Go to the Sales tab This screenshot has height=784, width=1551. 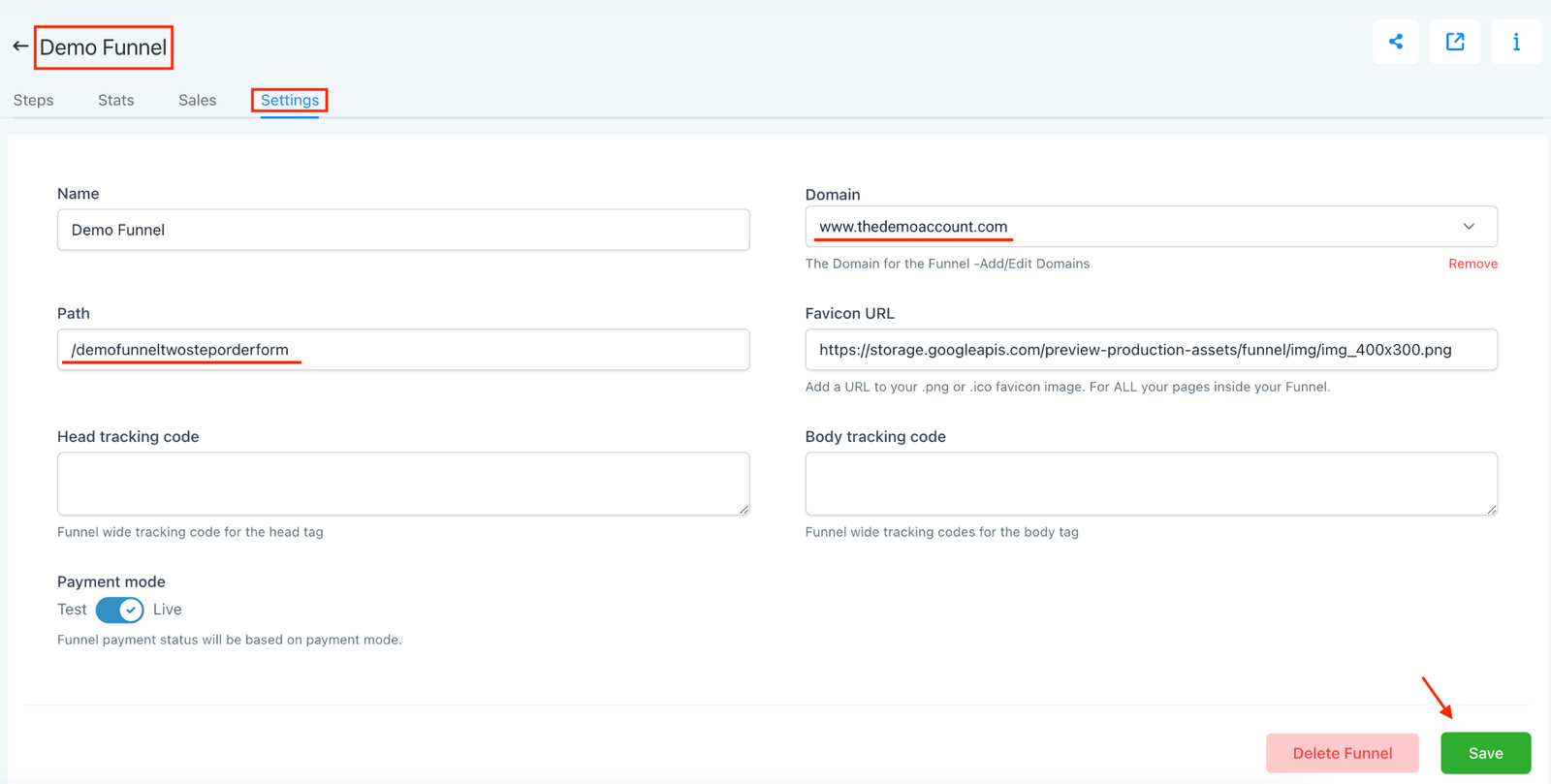[197, 100]
